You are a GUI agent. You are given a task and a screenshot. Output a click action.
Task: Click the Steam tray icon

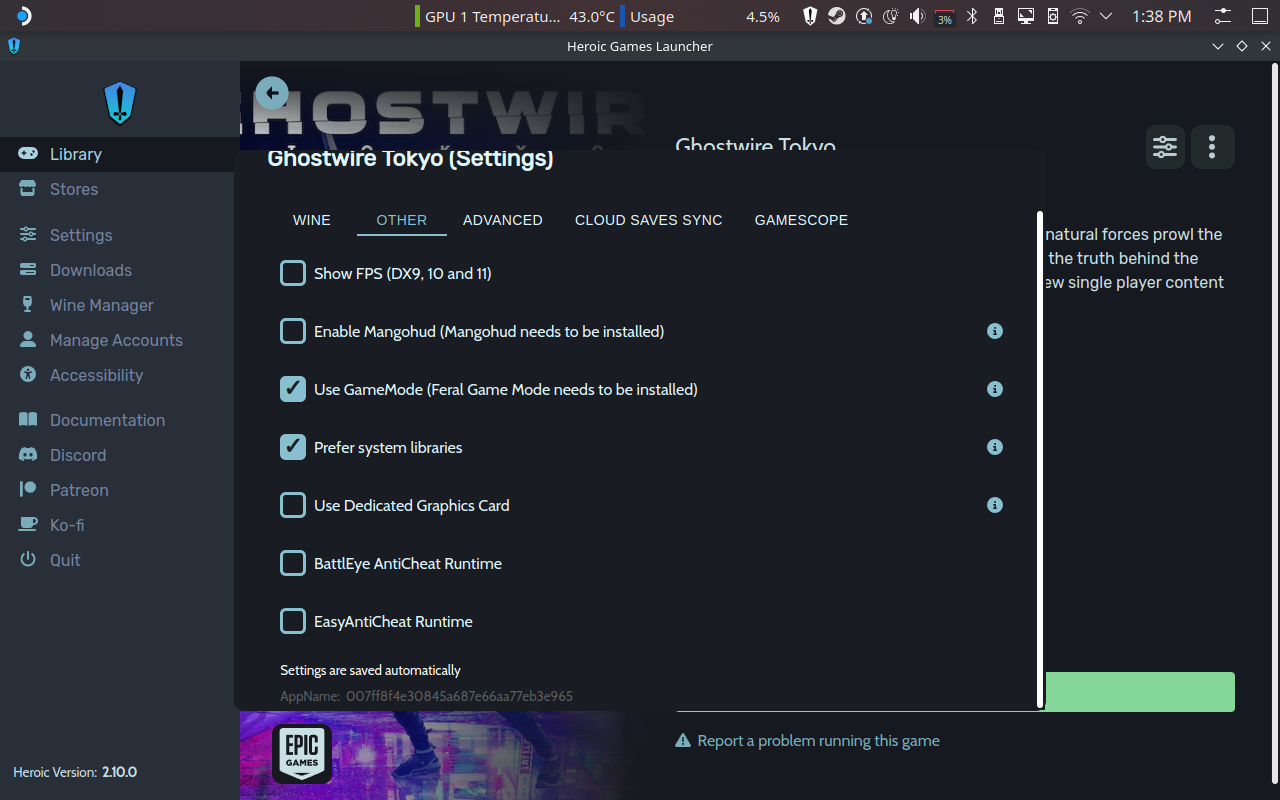(x=837, y=16)
